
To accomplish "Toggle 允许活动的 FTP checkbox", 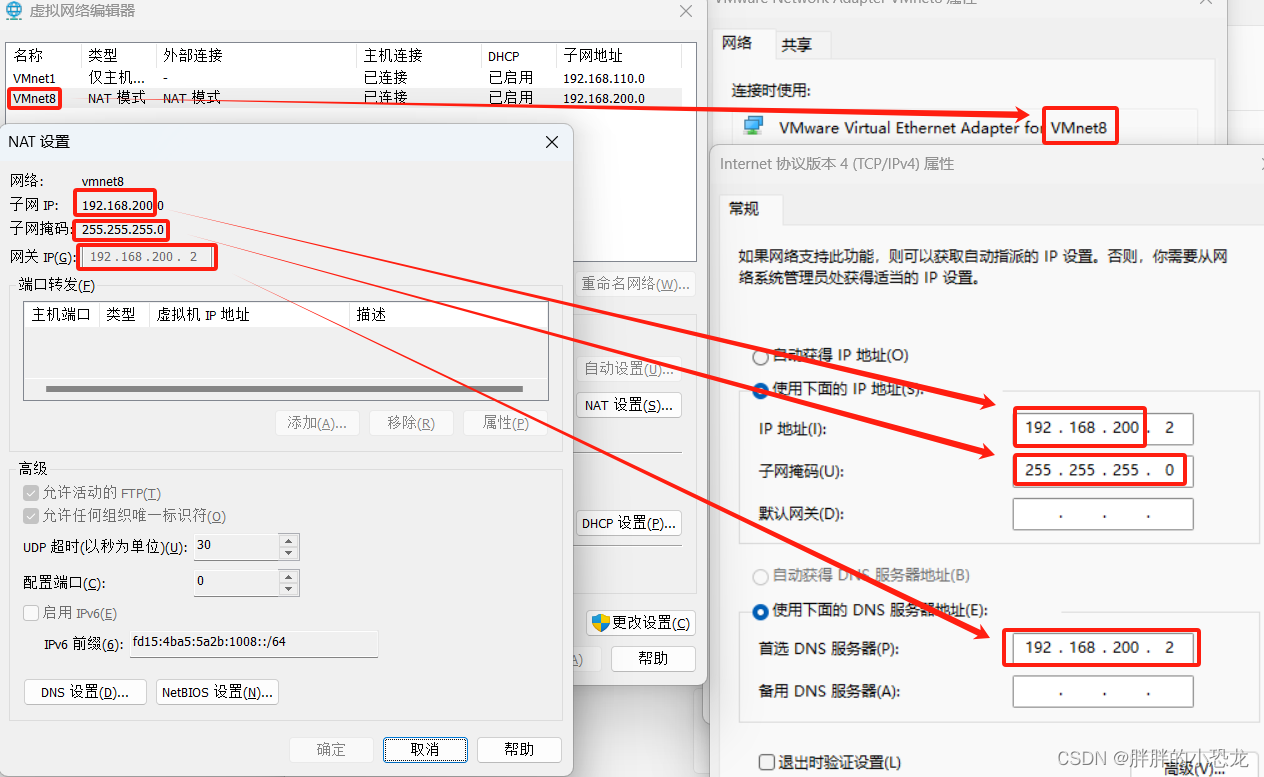I will point(31,493).
